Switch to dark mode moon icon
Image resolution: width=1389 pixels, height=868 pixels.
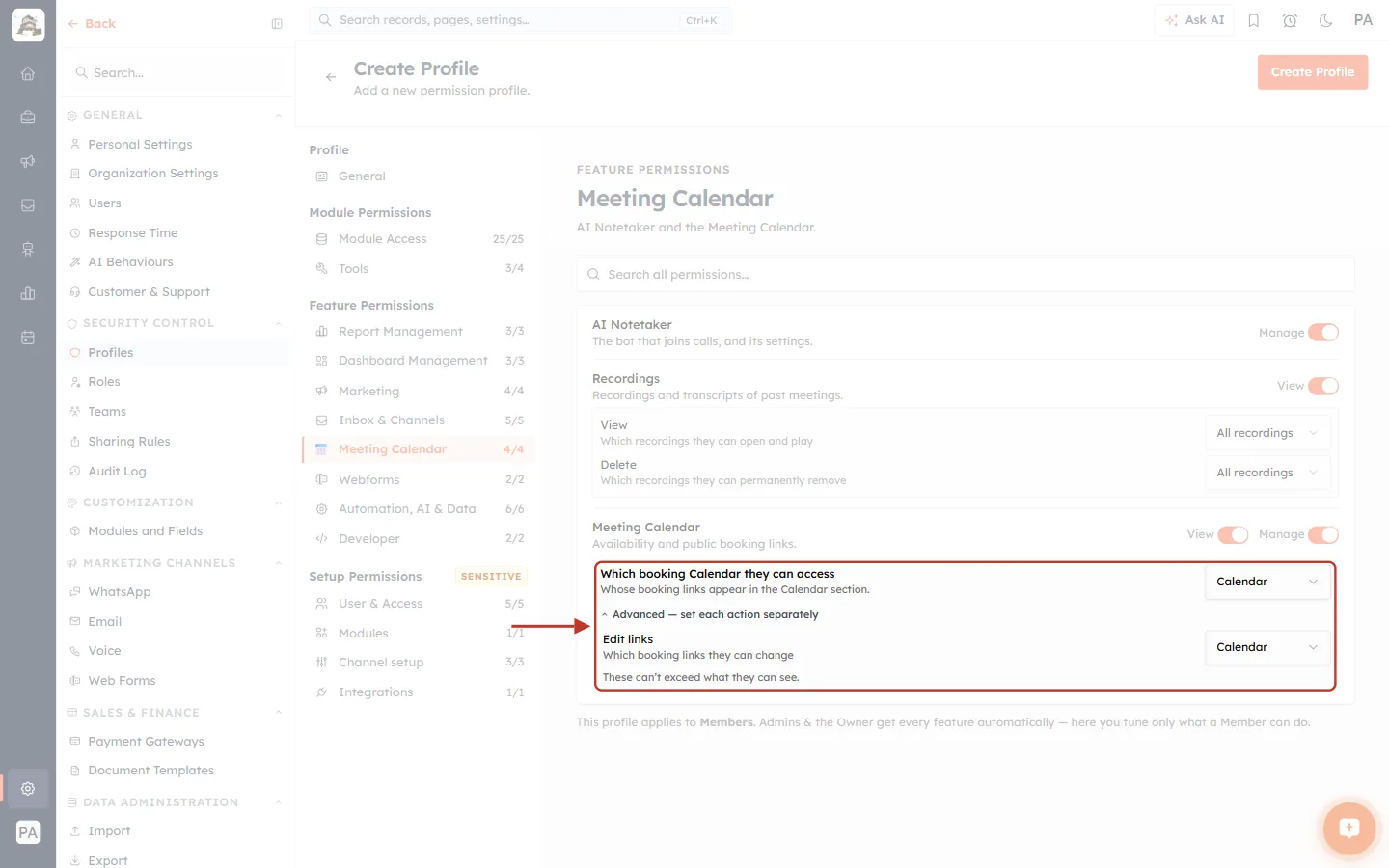[1326, 20]
